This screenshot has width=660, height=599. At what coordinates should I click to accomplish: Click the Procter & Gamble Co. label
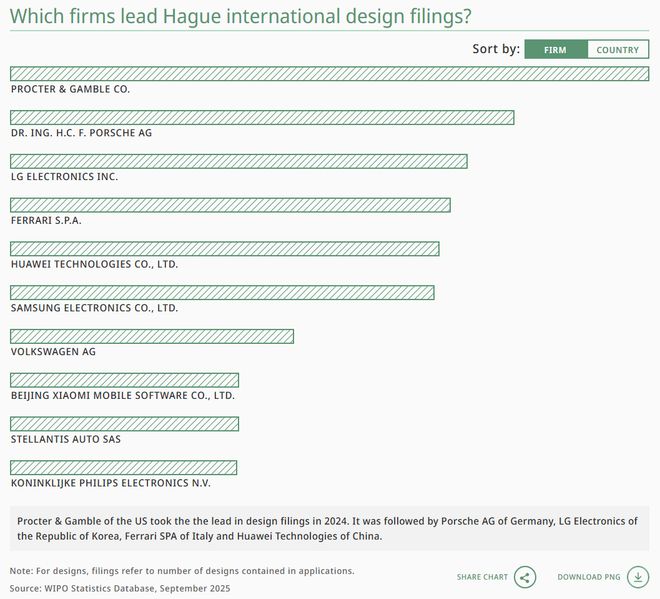(x=70, y=89)
